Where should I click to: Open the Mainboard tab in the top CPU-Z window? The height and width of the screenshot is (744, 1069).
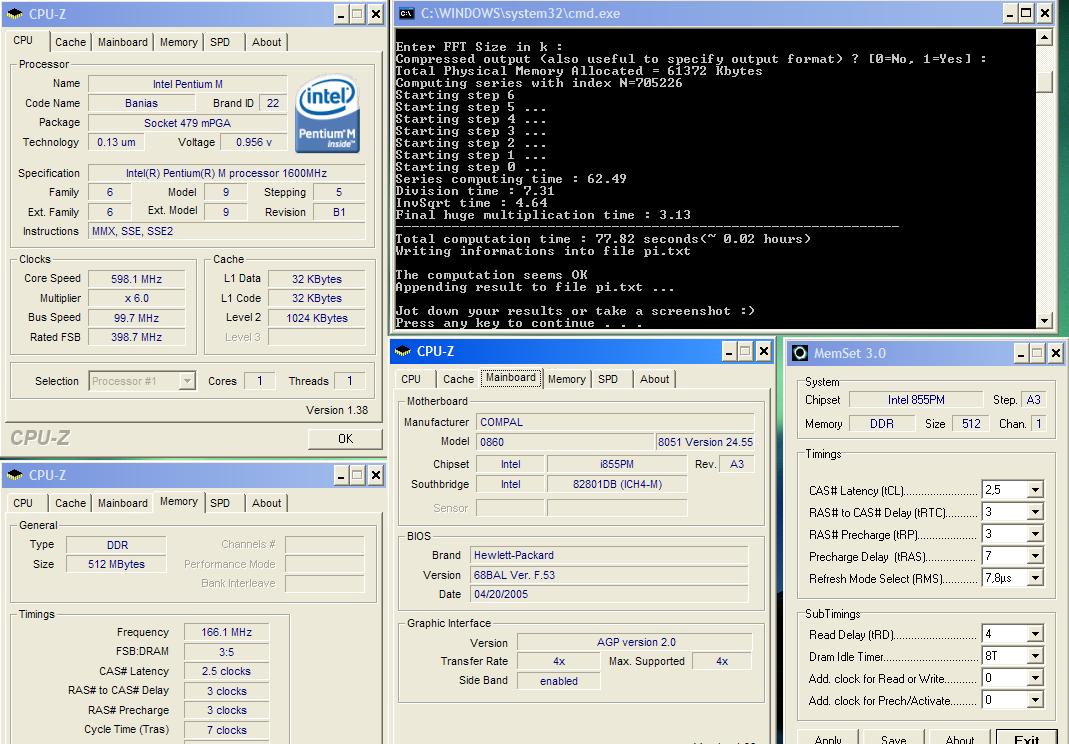click(123, 42)
